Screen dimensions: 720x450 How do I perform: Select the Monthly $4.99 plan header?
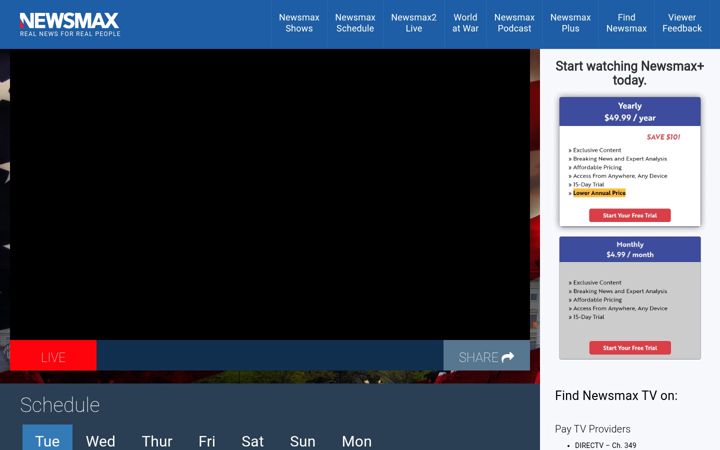pos(630,249)
